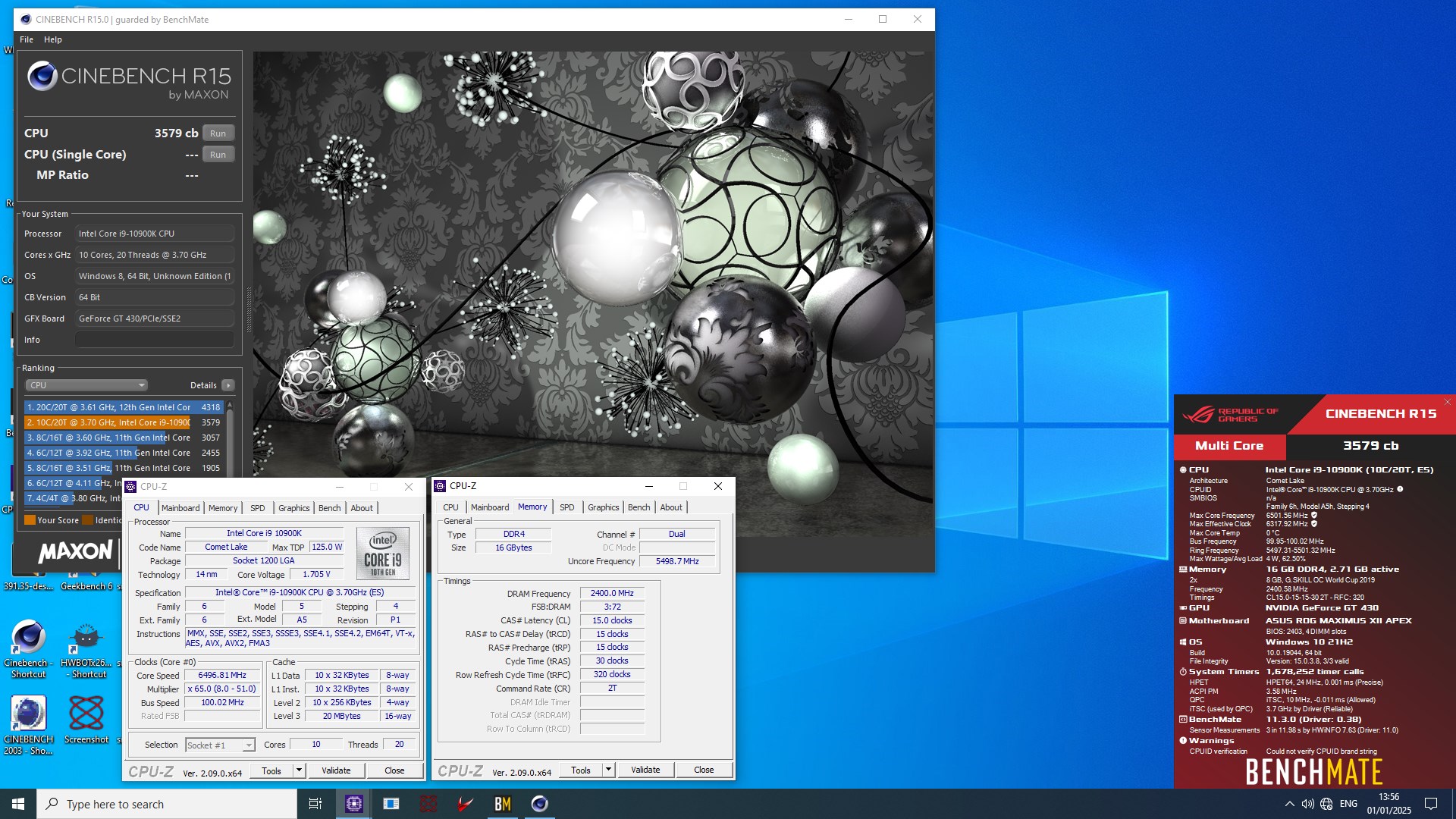Click the Multi Core label in BenchMate
This screenshot has width=1456, height=819.
(1229, 446)
